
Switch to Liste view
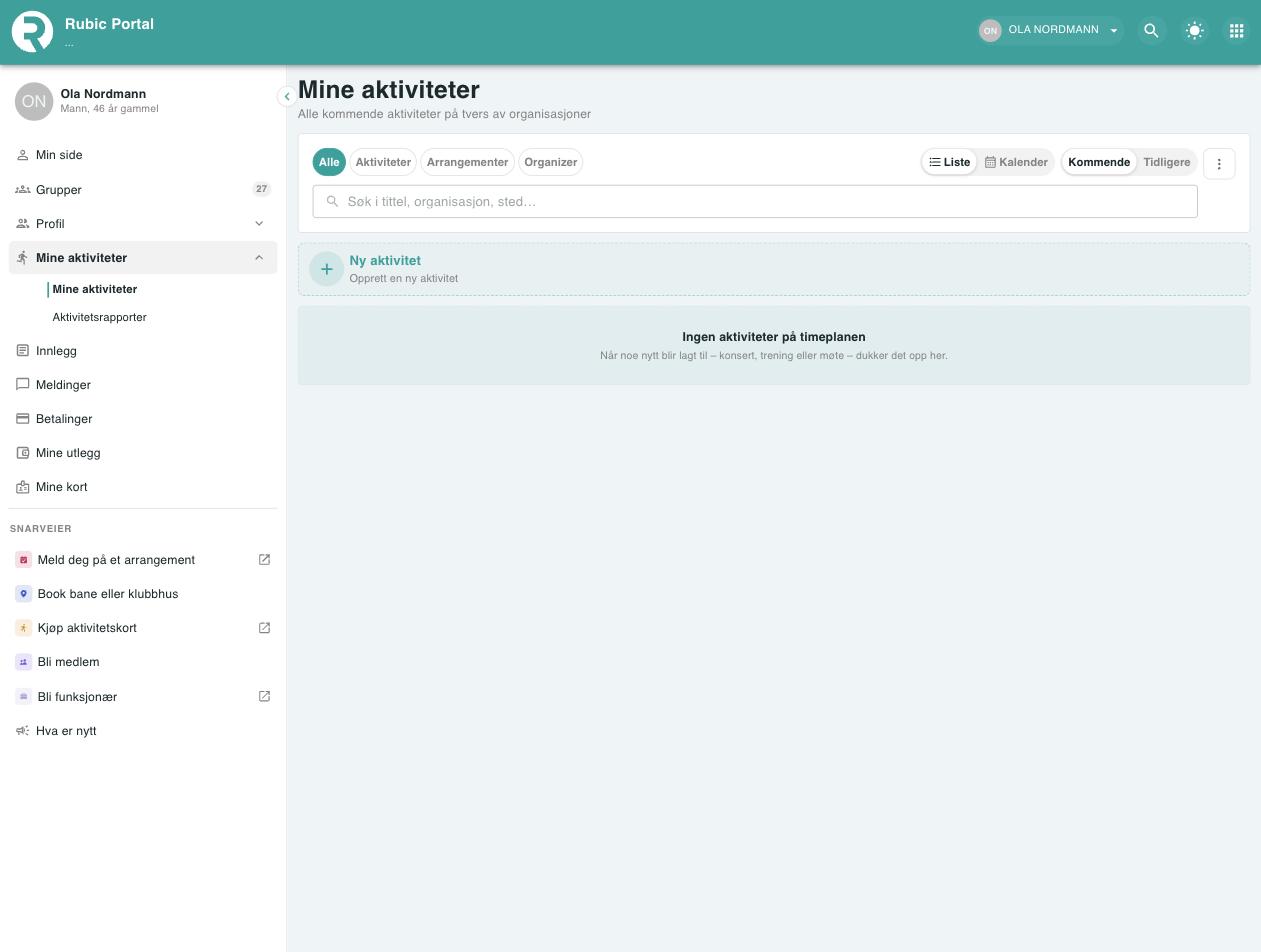tap(949, 162)
